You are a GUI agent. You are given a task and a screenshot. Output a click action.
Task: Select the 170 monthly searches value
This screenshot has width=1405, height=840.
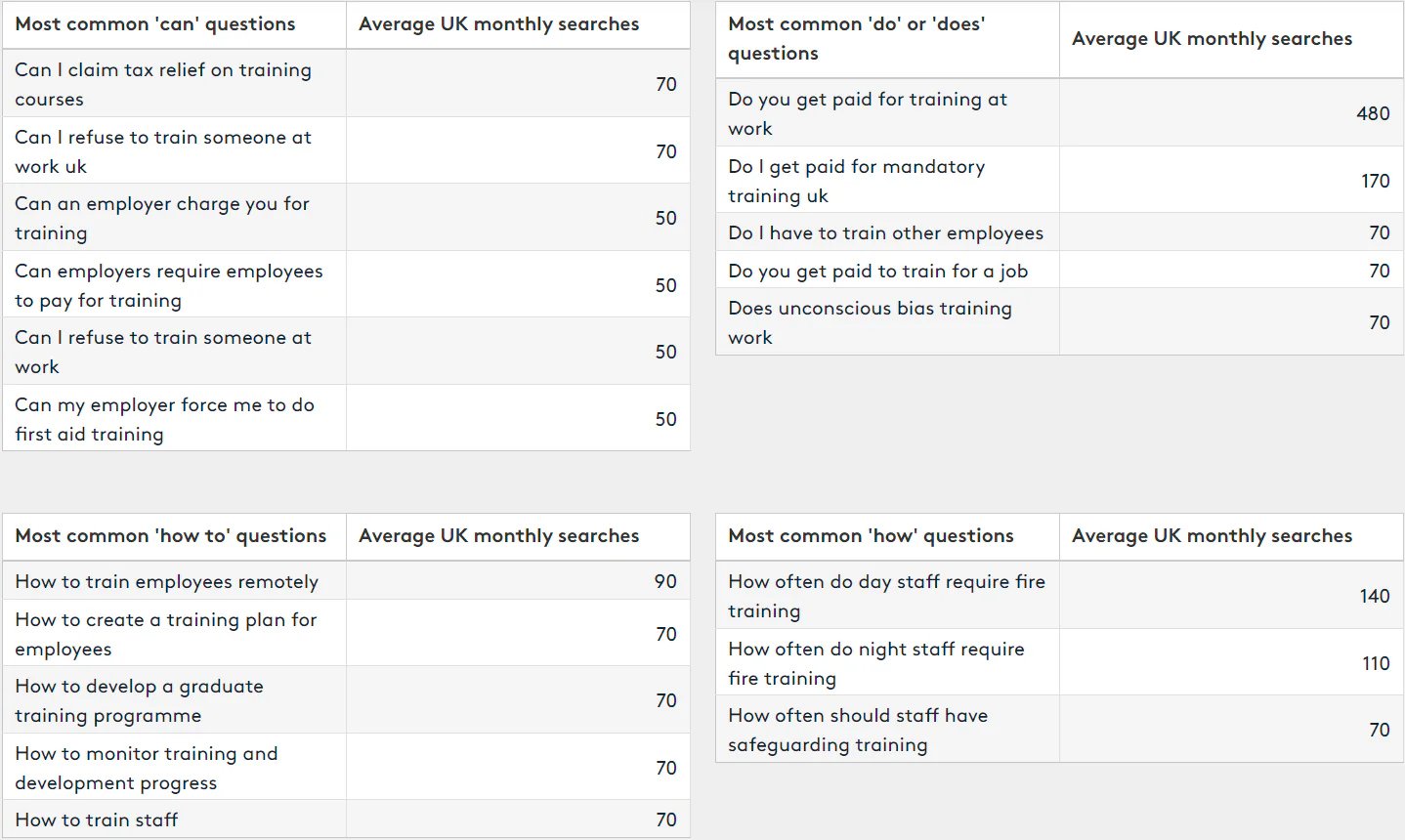(x=1375, y=181)
